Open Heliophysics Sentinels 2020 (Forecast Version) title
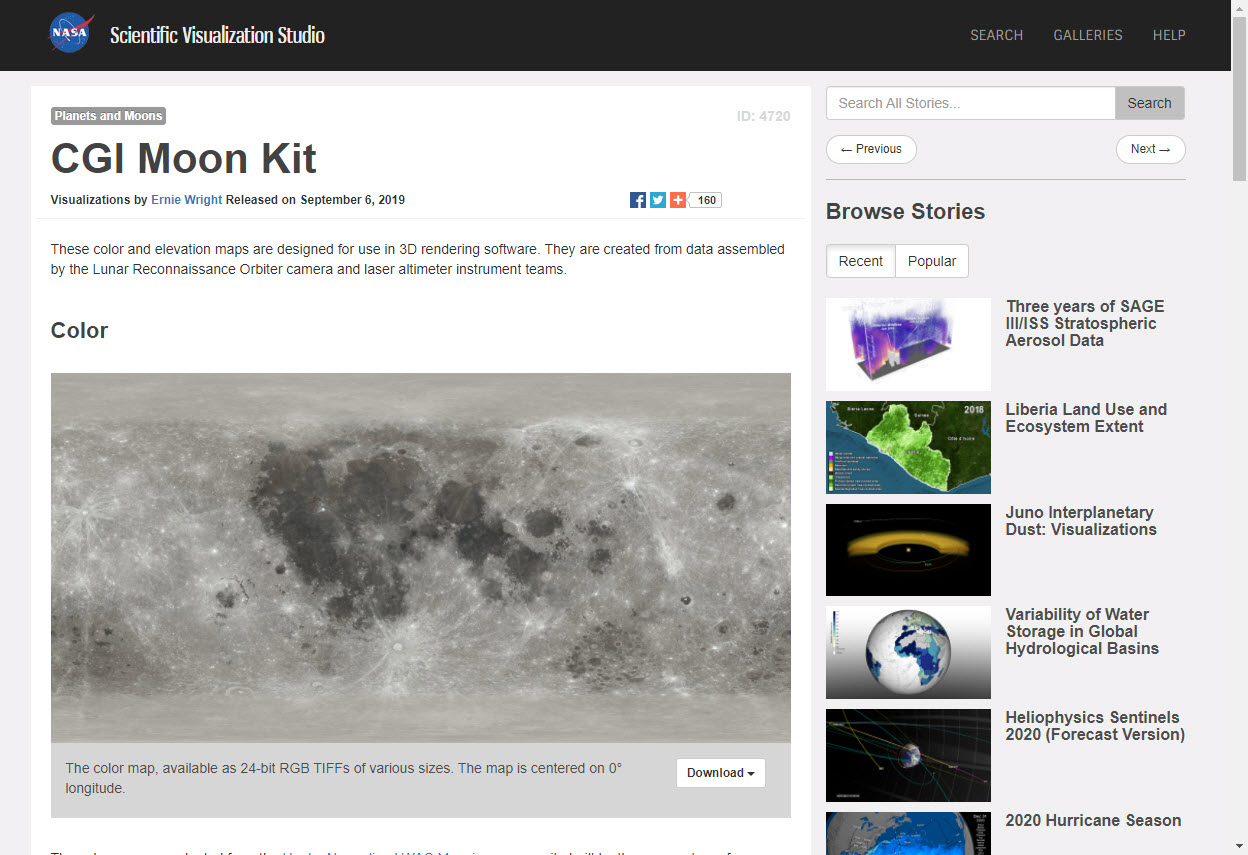This screenshot has height=855, width=1248. tap(1095, 726)
